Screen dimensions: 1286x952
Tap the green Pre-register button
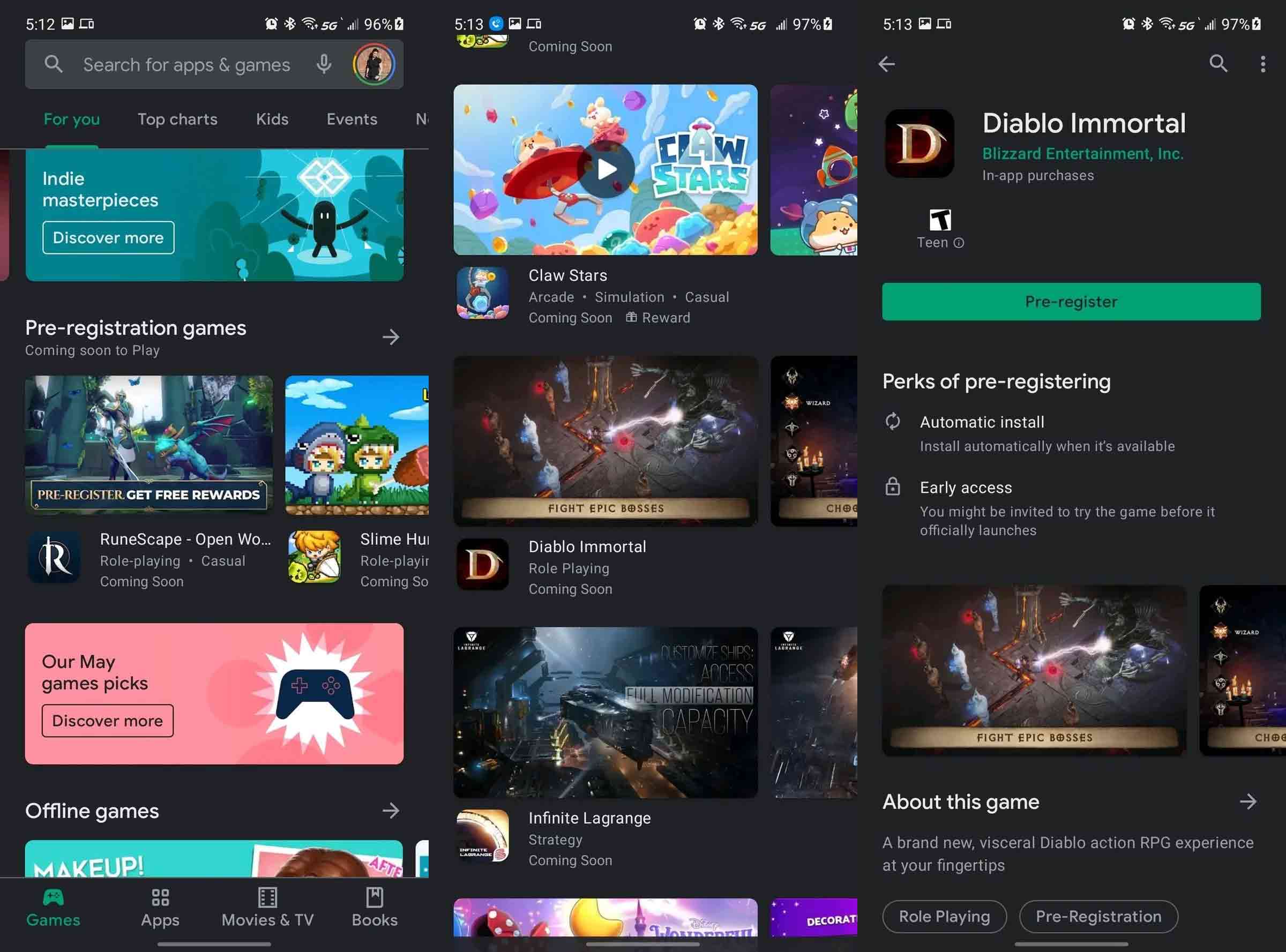1072,302
